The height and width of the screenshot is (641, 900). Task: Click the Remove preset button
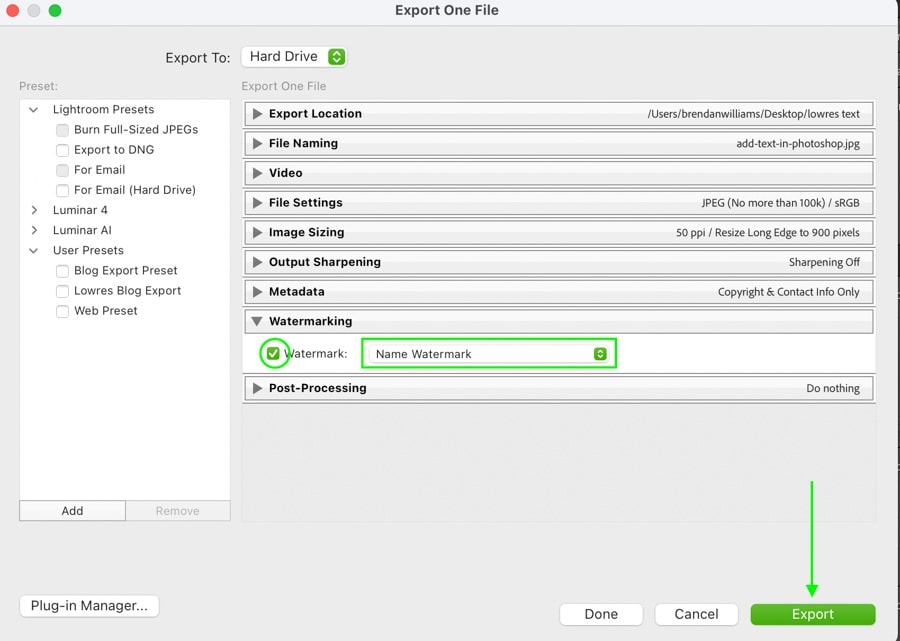coord(177,511)
